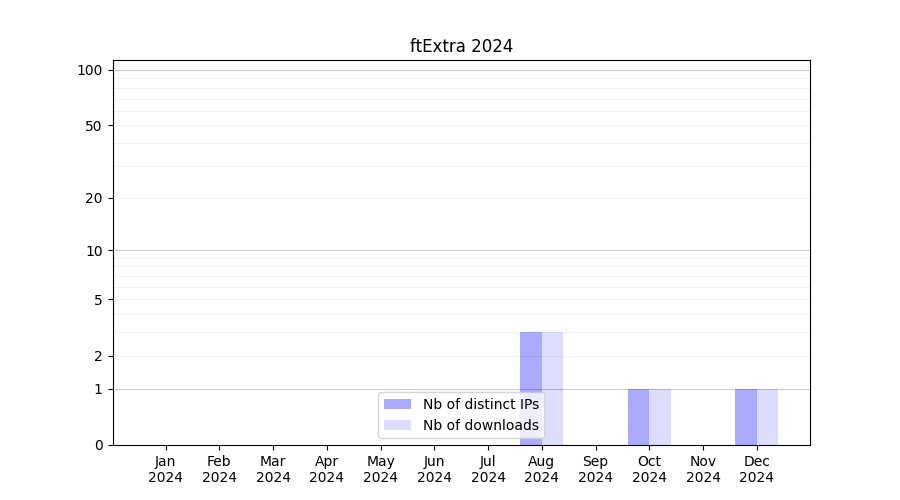Select the 0 tick on y-axis
This screenshot has width=900, height=500.
point(98,445)
